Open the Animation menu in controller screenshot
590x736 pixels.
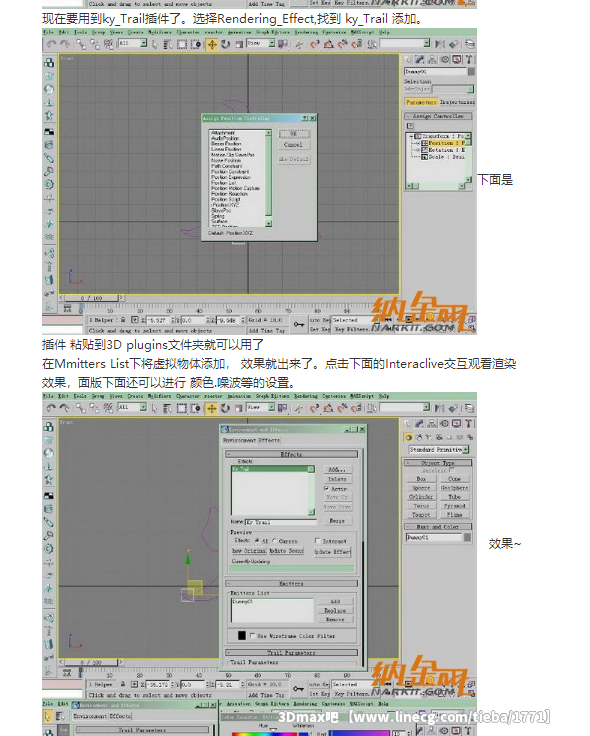(239, 32)
